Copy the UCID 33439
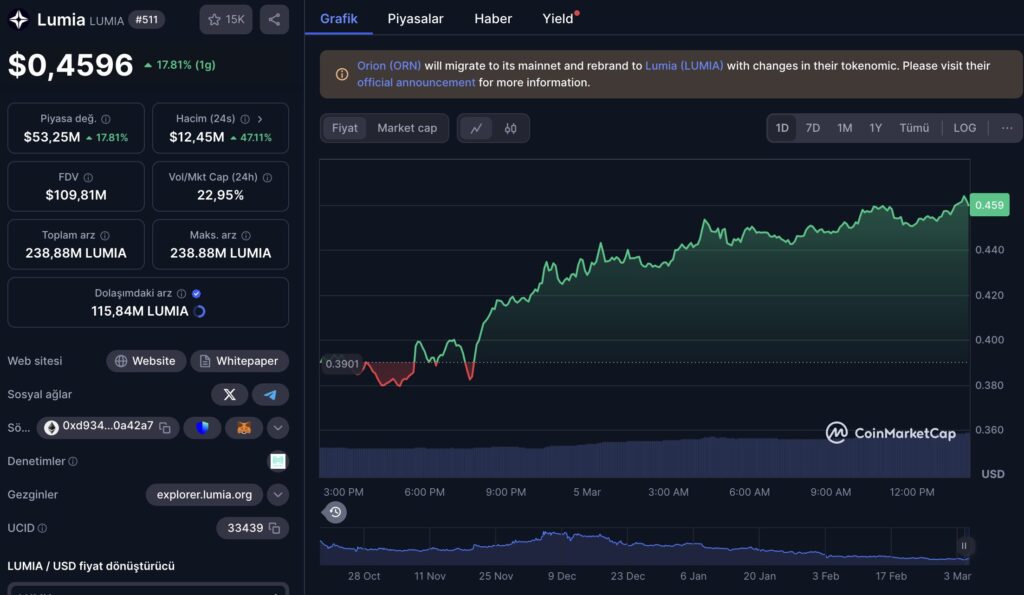 pyautogui.click(x=274, y=528)
